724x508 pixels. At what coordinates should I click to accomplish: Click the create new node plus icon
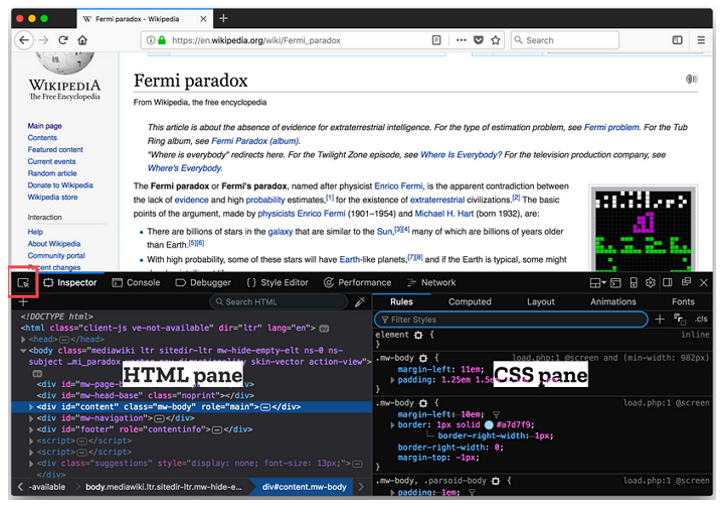(23, 302)
